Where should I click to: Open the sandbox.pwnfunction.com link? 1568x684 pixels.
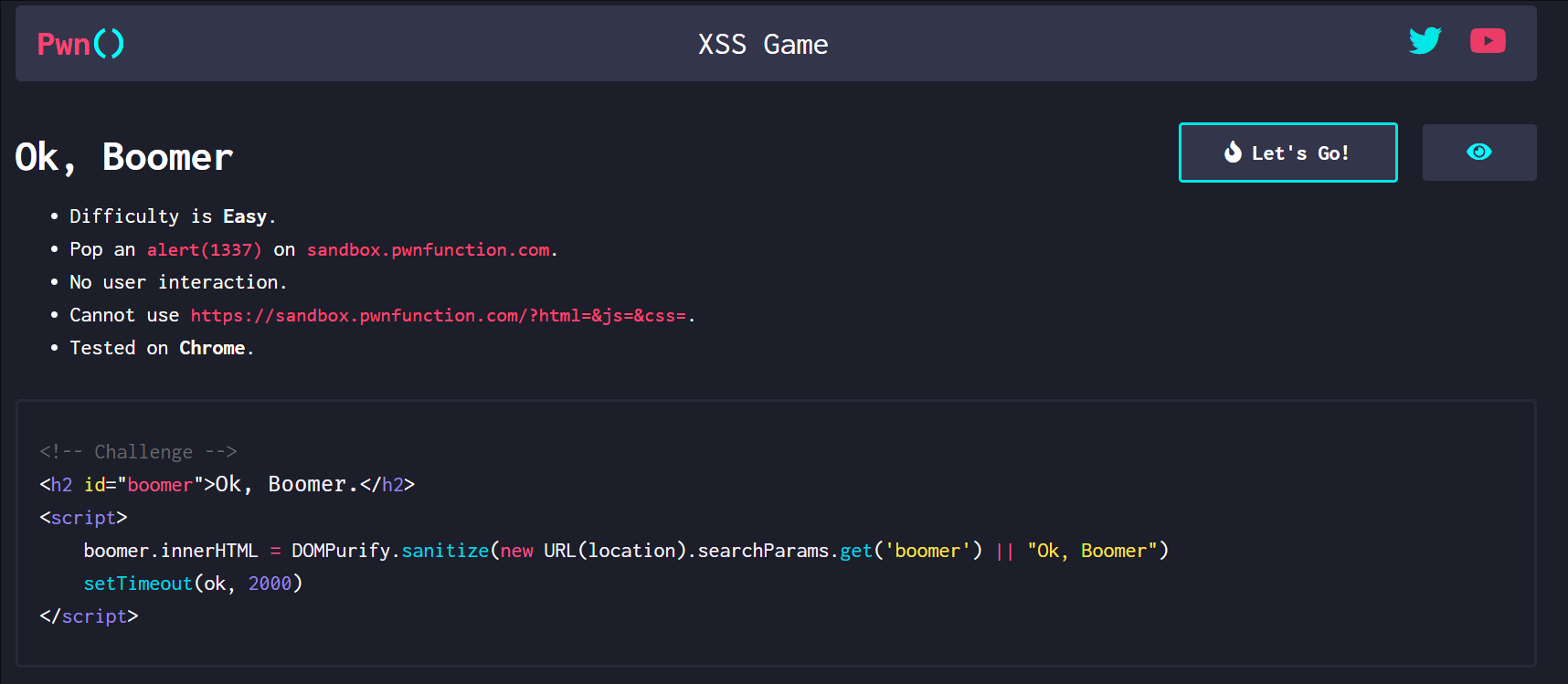[429, 250]
